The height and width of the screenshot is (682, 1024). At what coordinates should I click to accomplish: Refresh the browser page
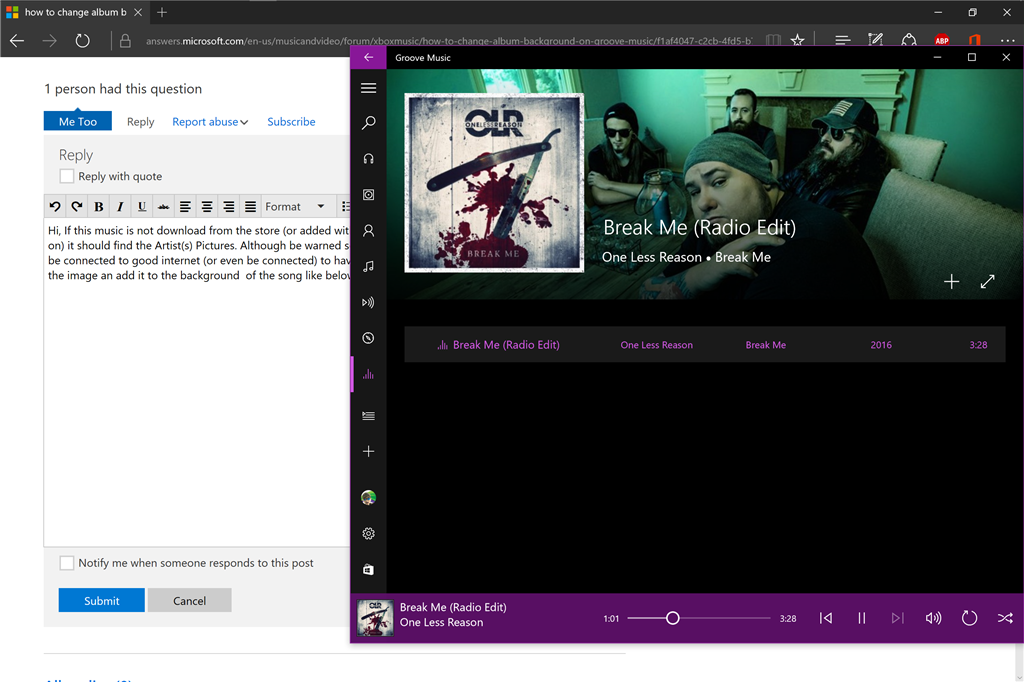pyautogui.click(x=82, y=41)
